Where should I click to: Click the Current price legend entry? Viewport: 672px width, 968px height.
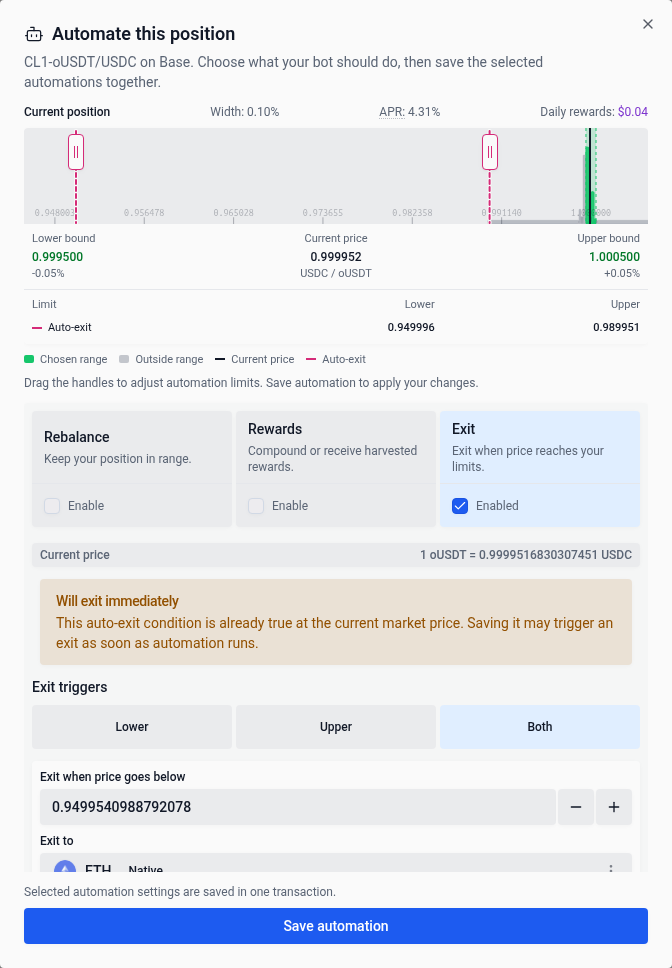[255, 359]
